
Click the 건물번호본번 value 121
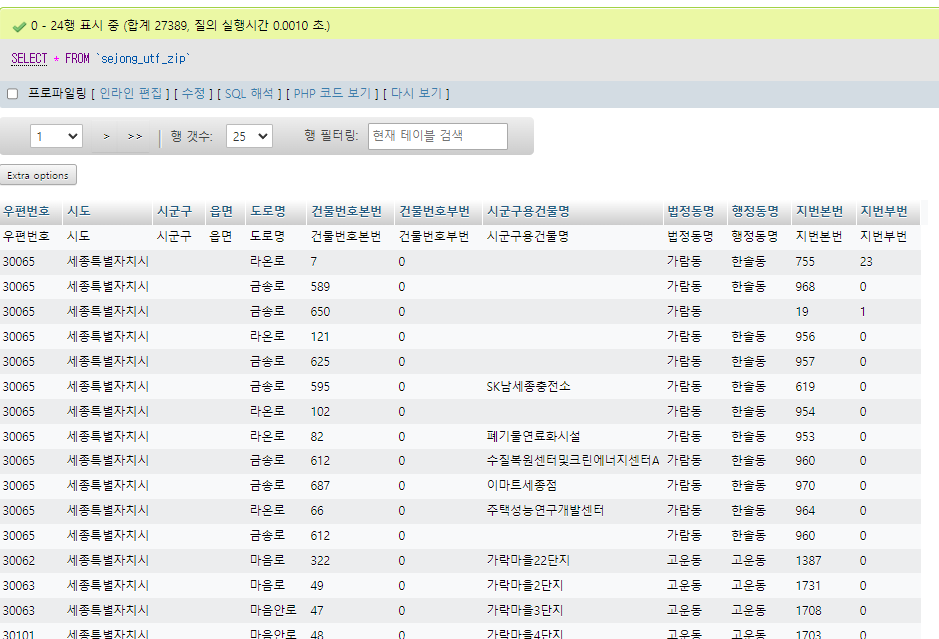[320, 337]
